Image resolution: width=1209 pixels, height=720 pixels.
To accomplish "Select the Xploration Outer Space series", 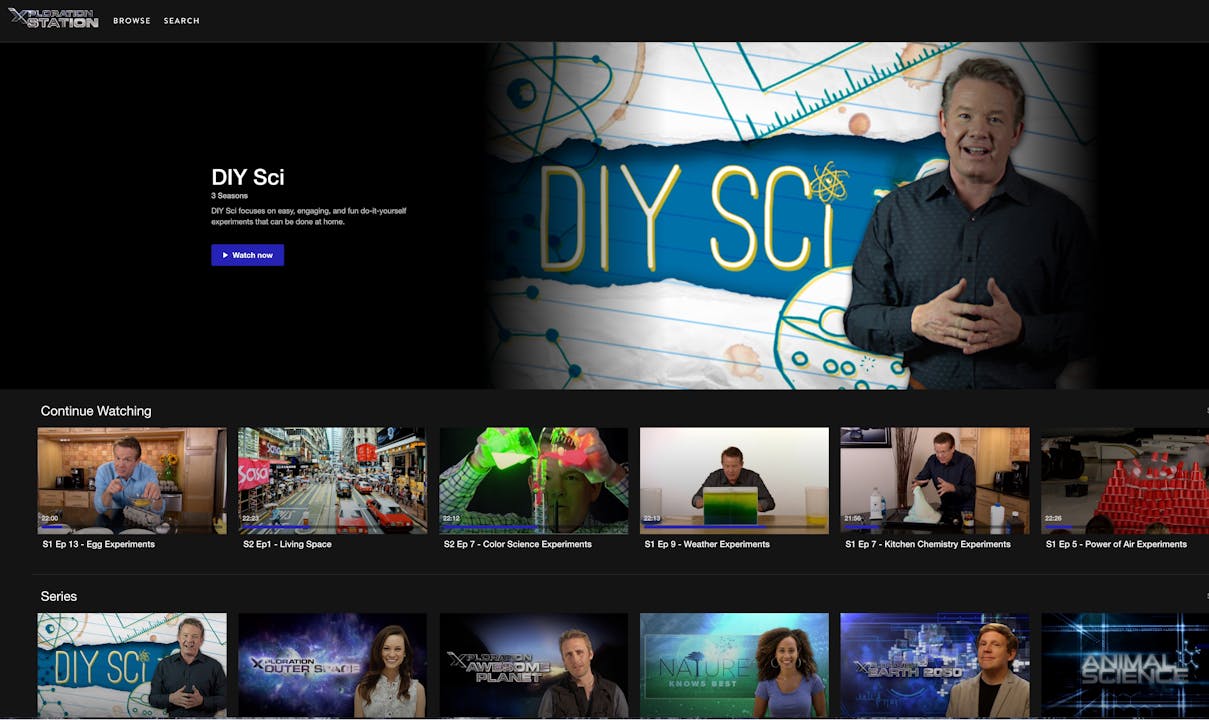I will (x=332, y=664).
